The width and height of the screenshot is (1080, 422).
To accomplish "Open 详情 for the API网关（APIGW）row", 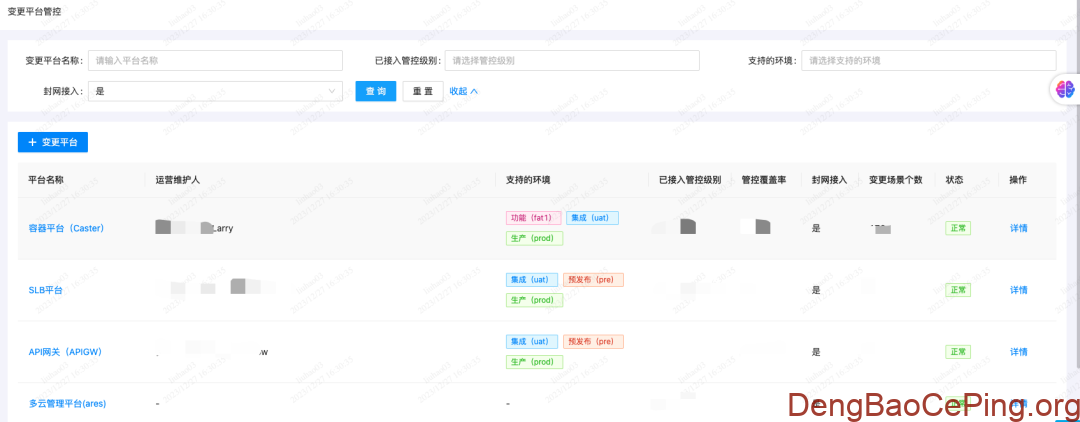I will 1019,352.
